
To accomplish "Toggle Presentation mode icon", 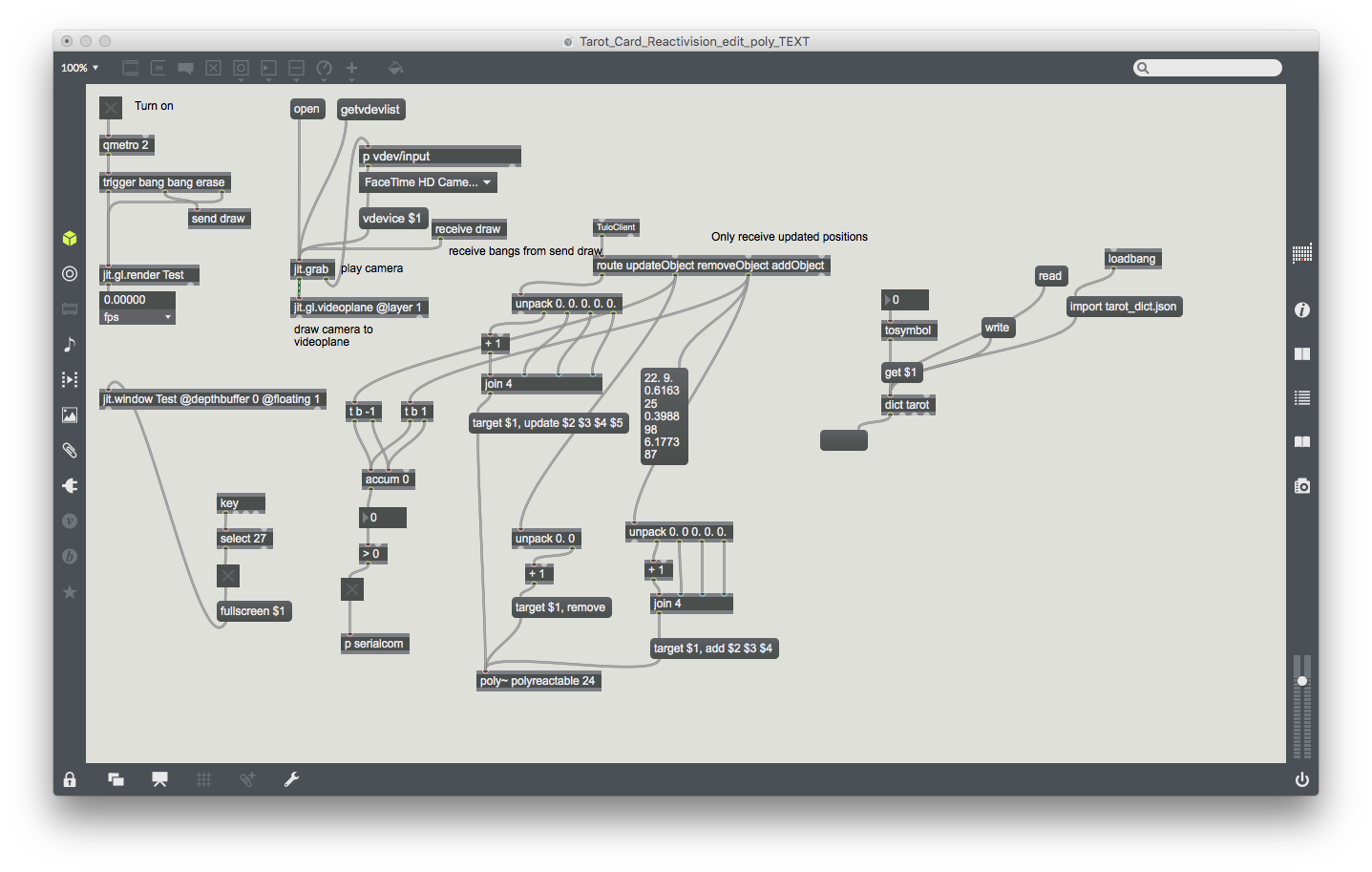I will (159, 779).
